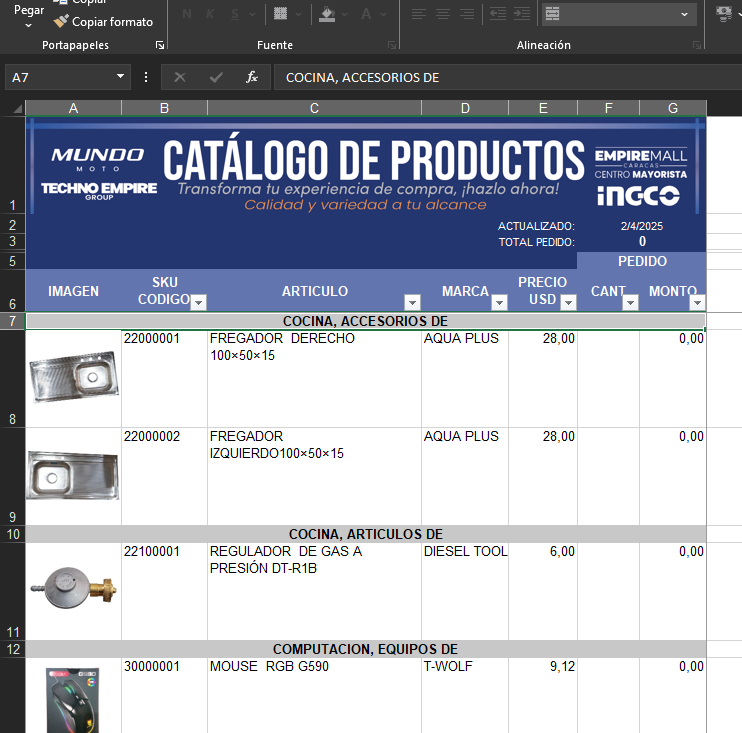This screenshot has height=733, width=742.
Task: Open the ARTICULO column filter dropdown
Action: [411, 302]
